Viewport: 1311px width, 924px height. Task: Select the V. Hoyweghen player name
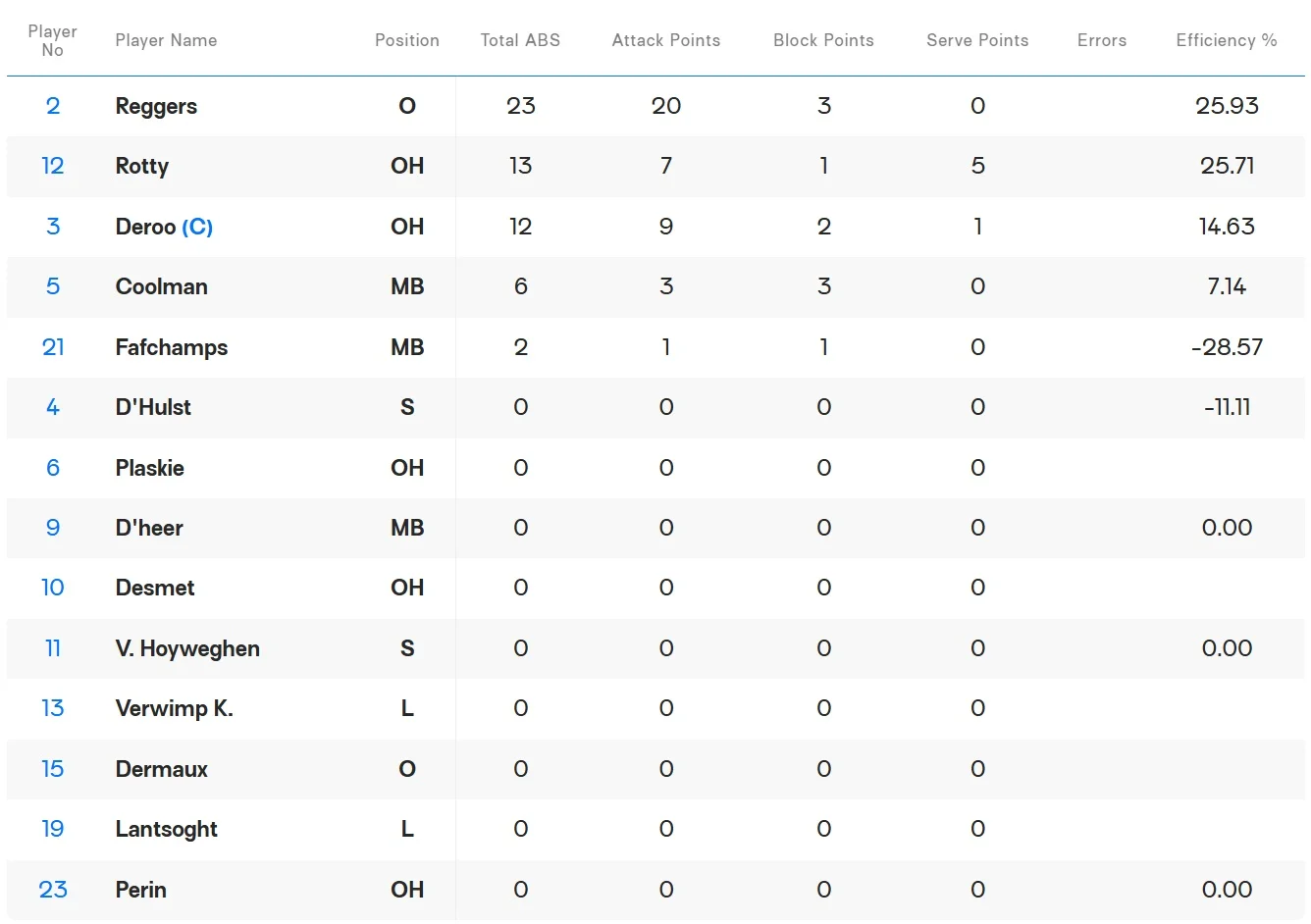tap(187, 648)
